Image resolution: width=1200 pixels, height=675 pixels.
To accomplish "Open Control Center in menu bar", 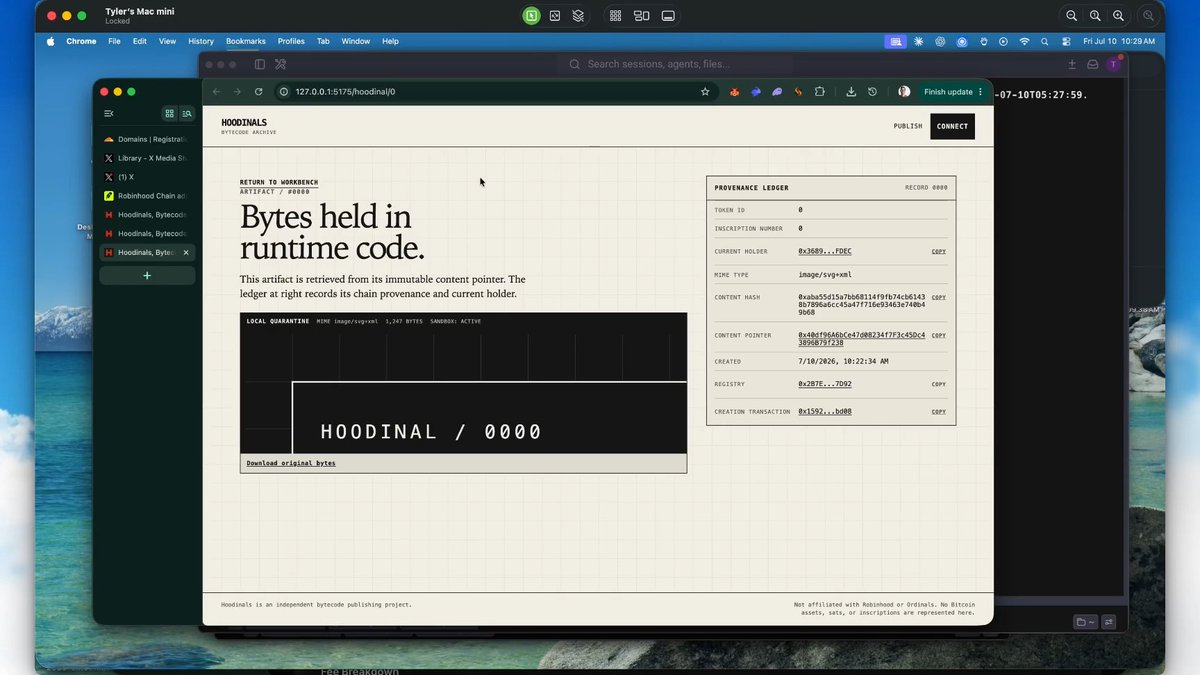I will 1066,41.
